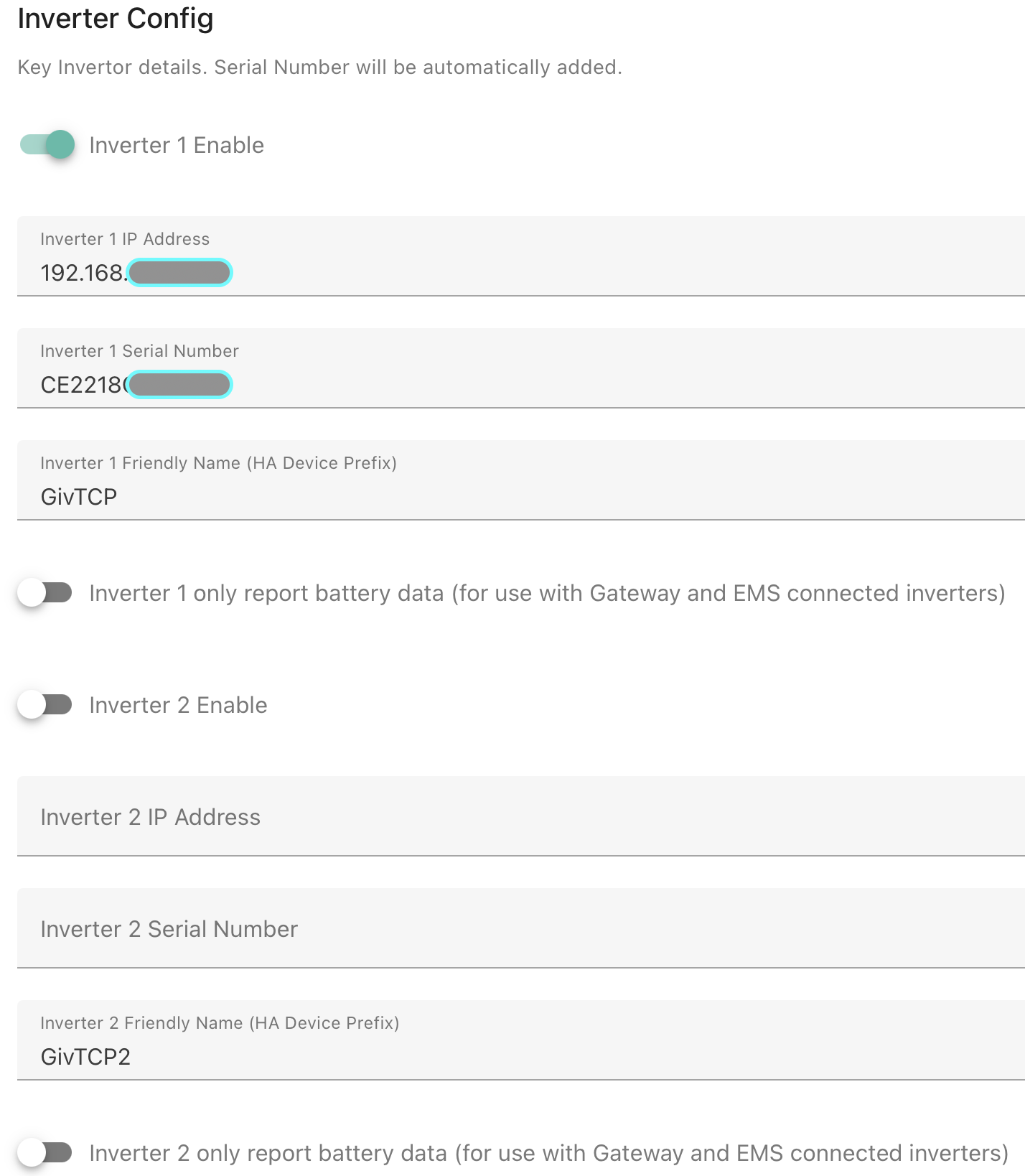Click the 192.168 IP address text

tap(83, 273)
